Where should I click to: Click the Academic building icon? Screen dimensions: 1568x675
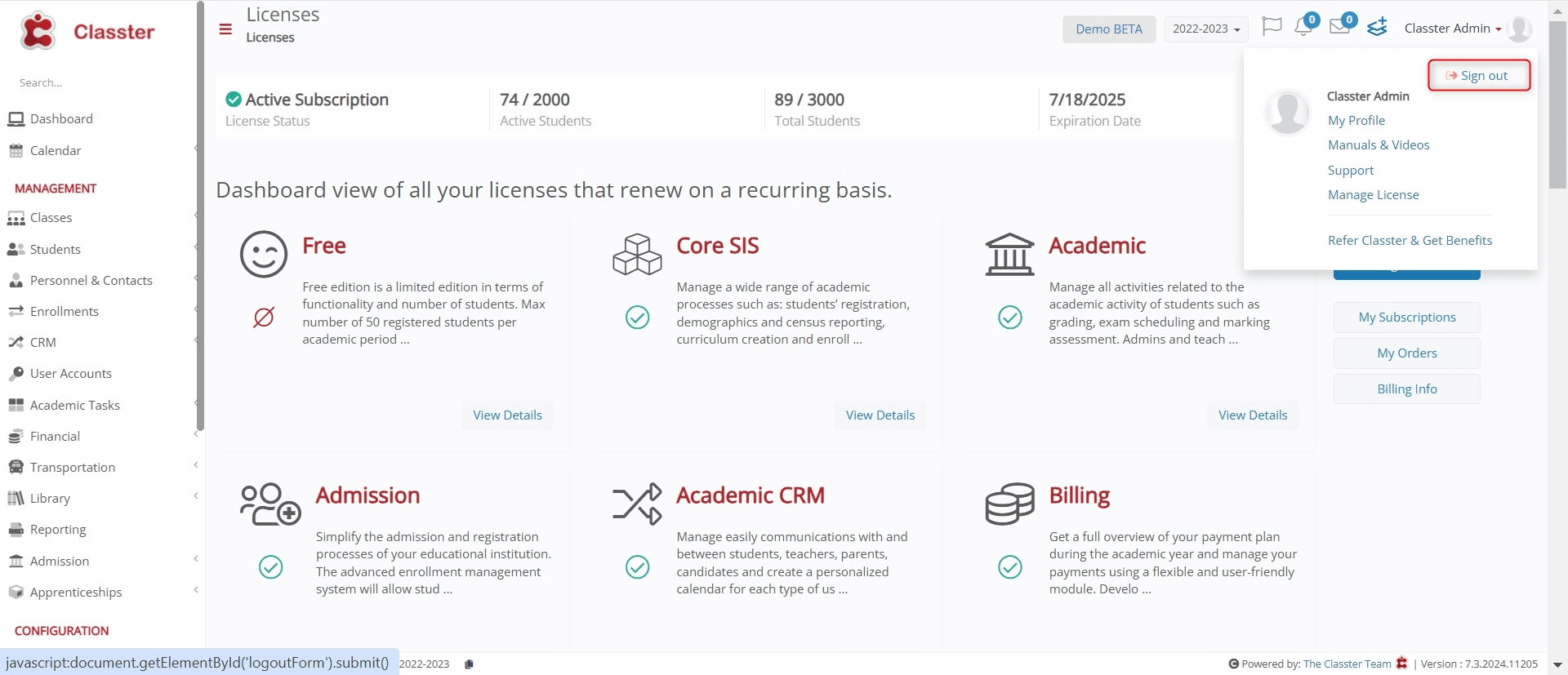pos(1010,254)
